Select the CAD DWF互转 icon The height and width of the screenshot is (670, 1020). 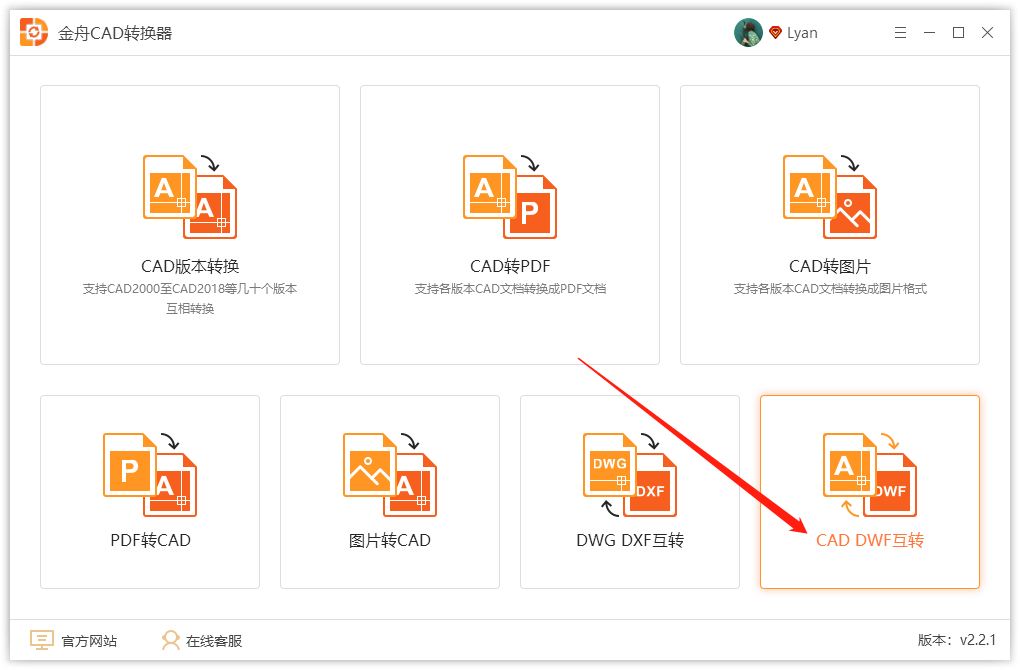870,474
